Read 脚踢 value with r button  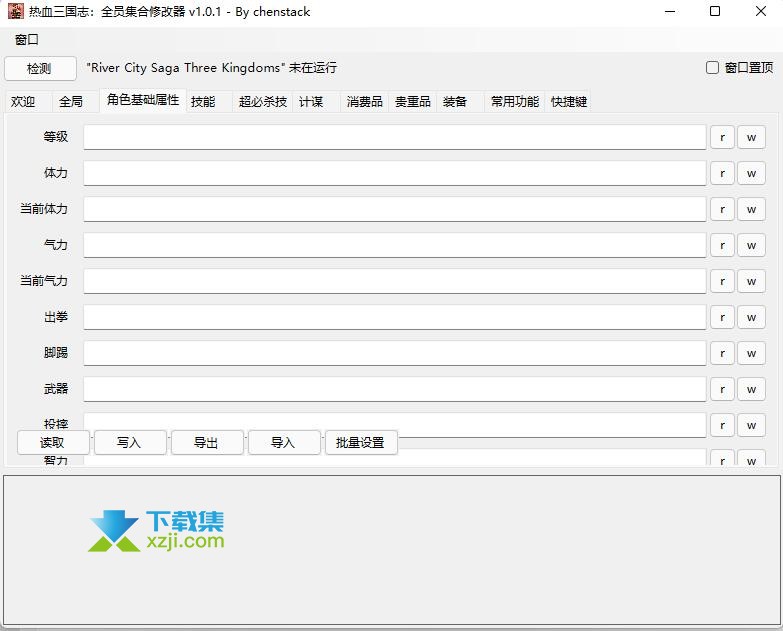(x=722, y=353)
